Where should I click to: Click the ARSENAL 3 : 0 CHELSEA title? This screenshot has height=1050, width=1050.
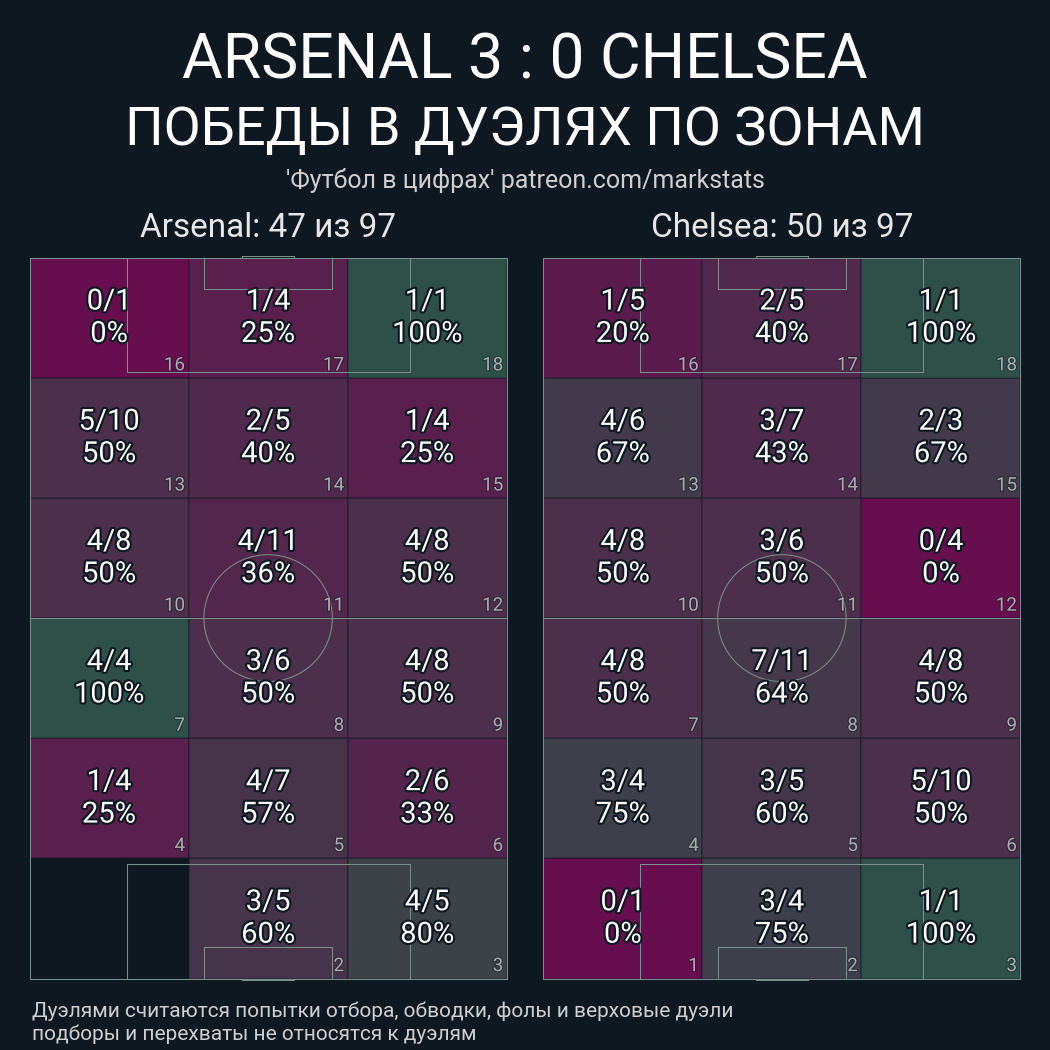click(525, 56)
